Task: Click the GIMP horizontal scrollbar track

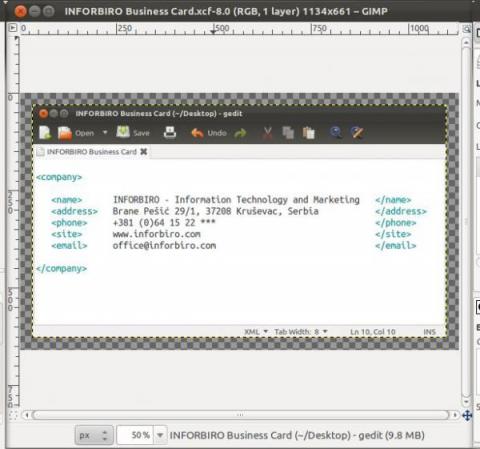Action: point(241,415)
